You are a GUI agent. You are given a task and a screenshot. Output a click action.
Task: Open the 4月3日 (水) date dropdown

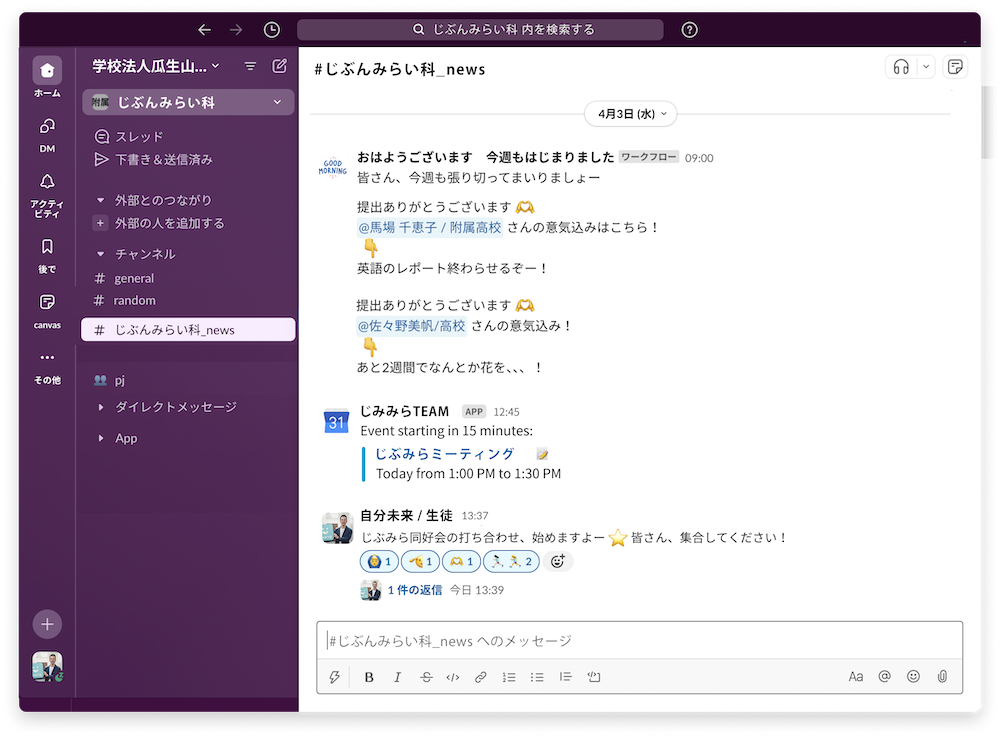click(x=631, y=114)
